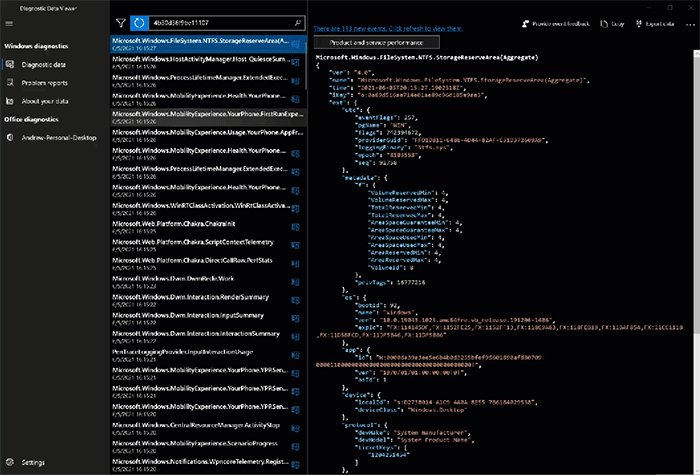Click category icon on InteractionSummary row
The image size is (700, 475).
click(295, 337)
